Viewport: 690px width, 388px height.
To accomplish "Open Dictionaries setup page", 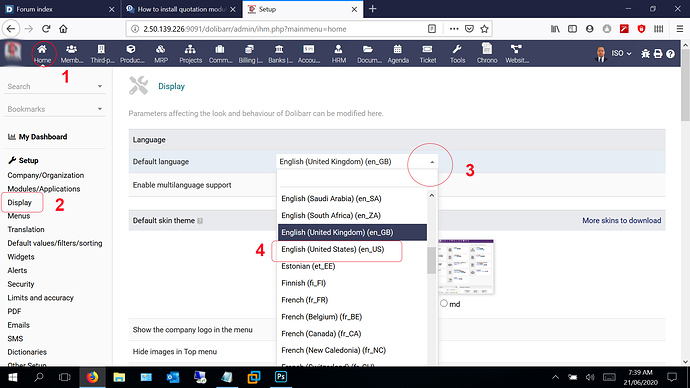I will point(27,352).
